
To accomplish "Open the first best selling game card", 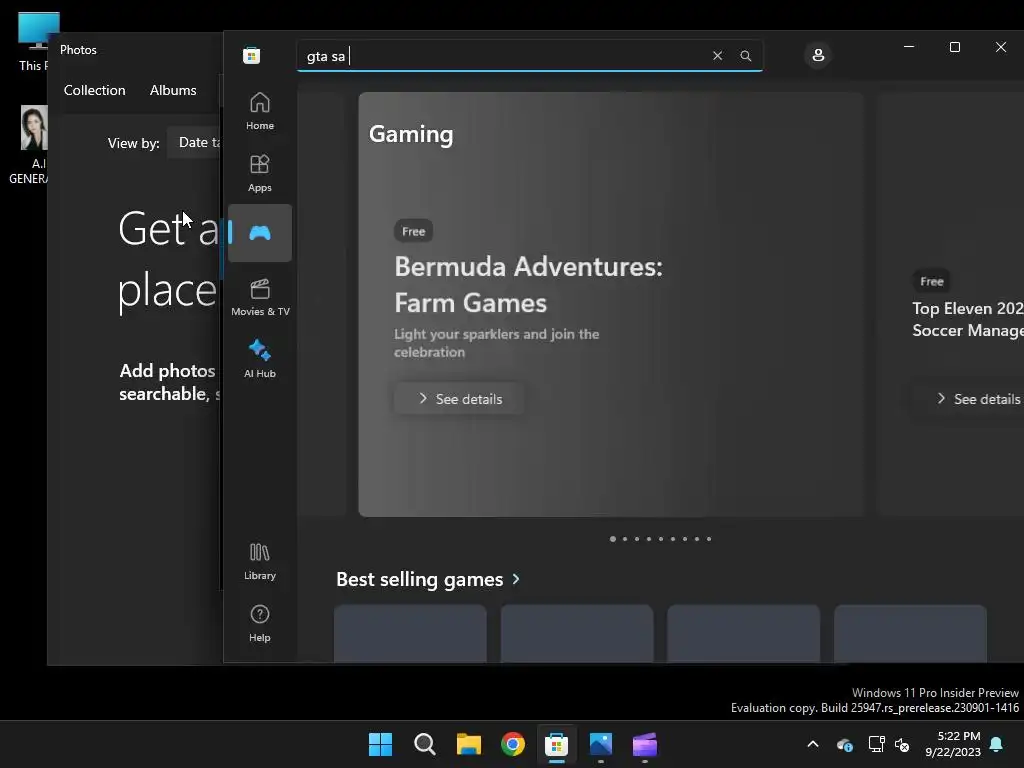I will pos(410,633).
